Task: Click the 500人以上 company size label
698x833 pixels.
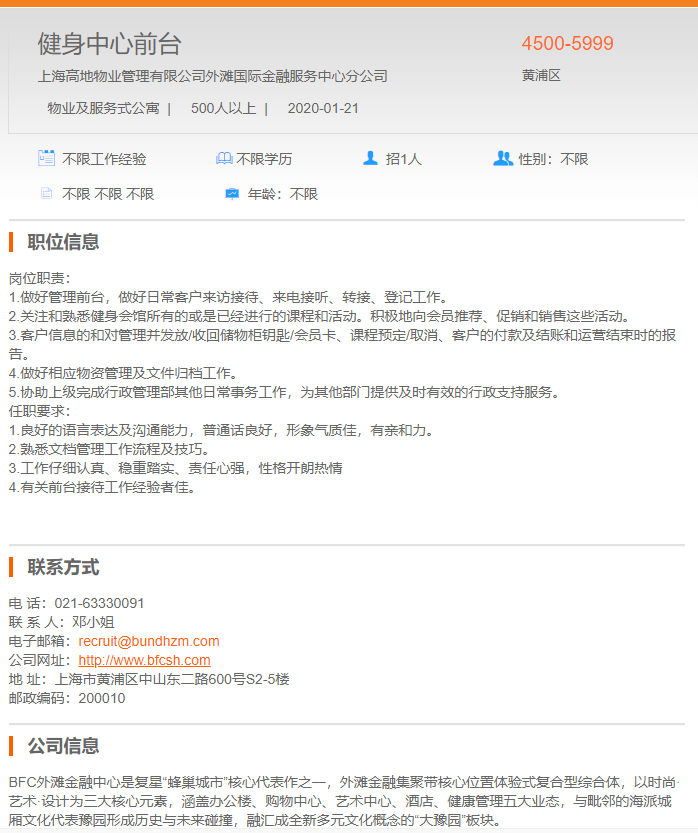Action: (223, 108)
